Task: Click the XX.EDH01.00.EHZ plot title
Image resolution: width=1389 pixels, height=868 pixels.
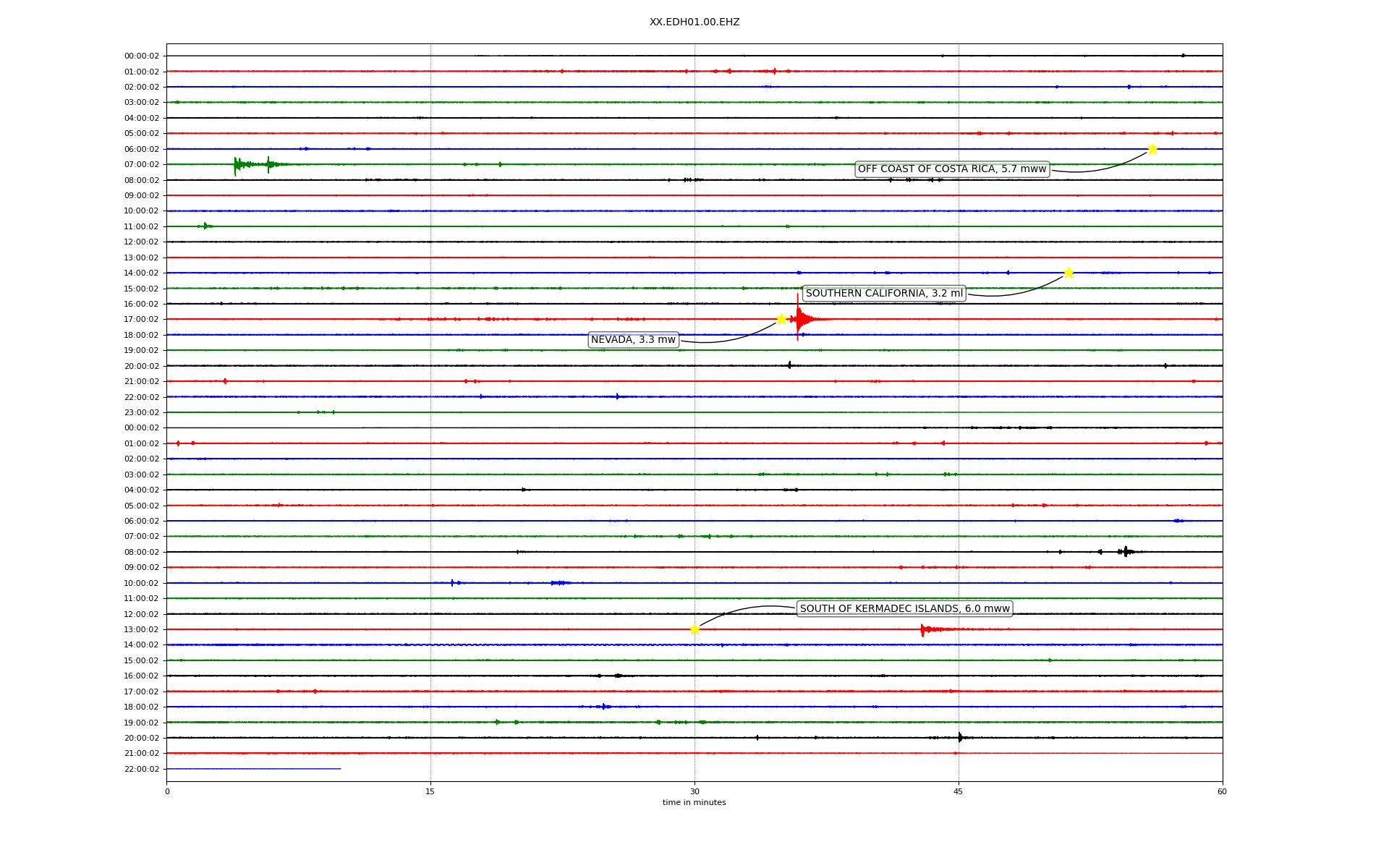Action: 694,22
